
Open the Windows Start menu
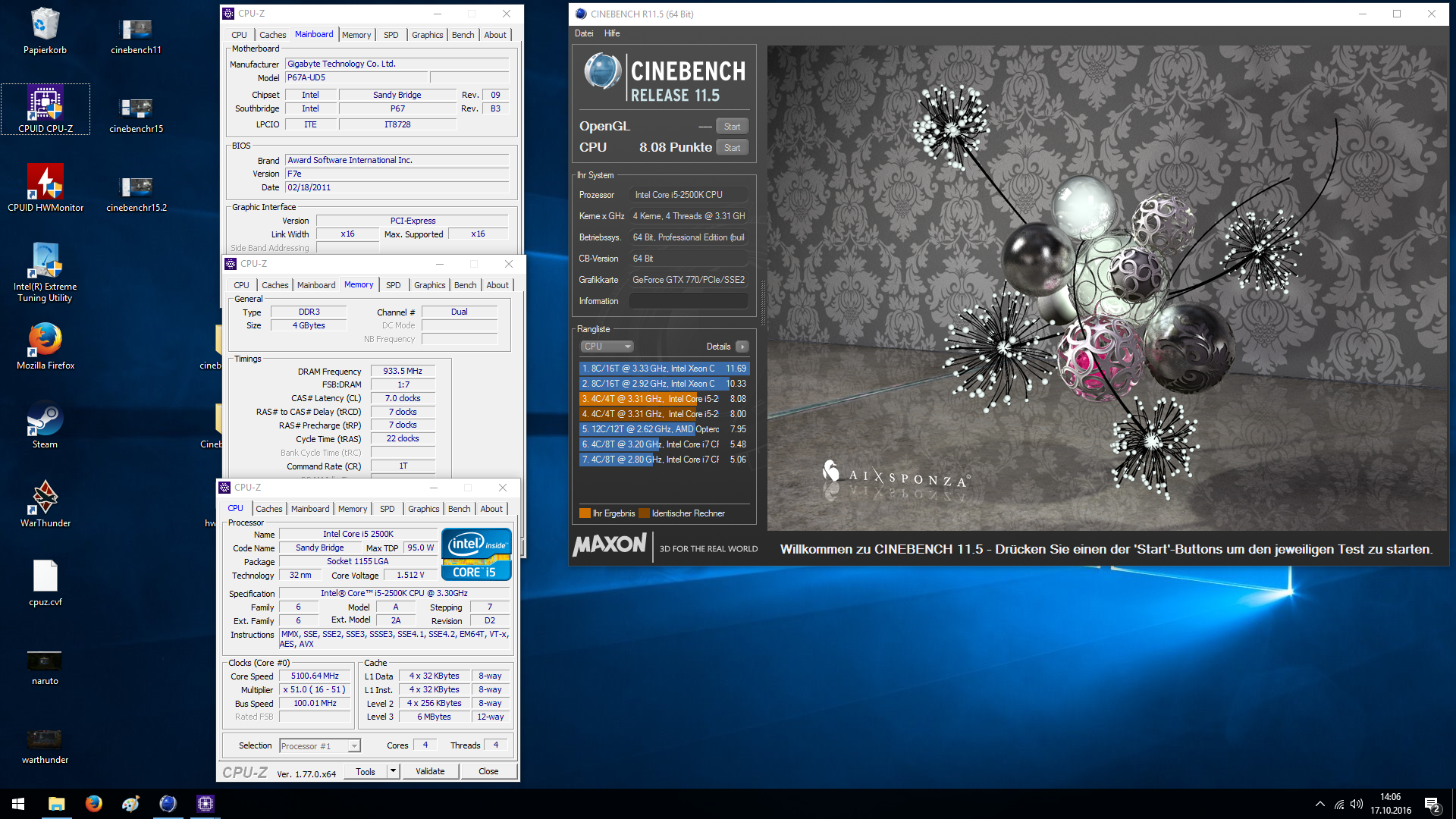tap(18, 804)
